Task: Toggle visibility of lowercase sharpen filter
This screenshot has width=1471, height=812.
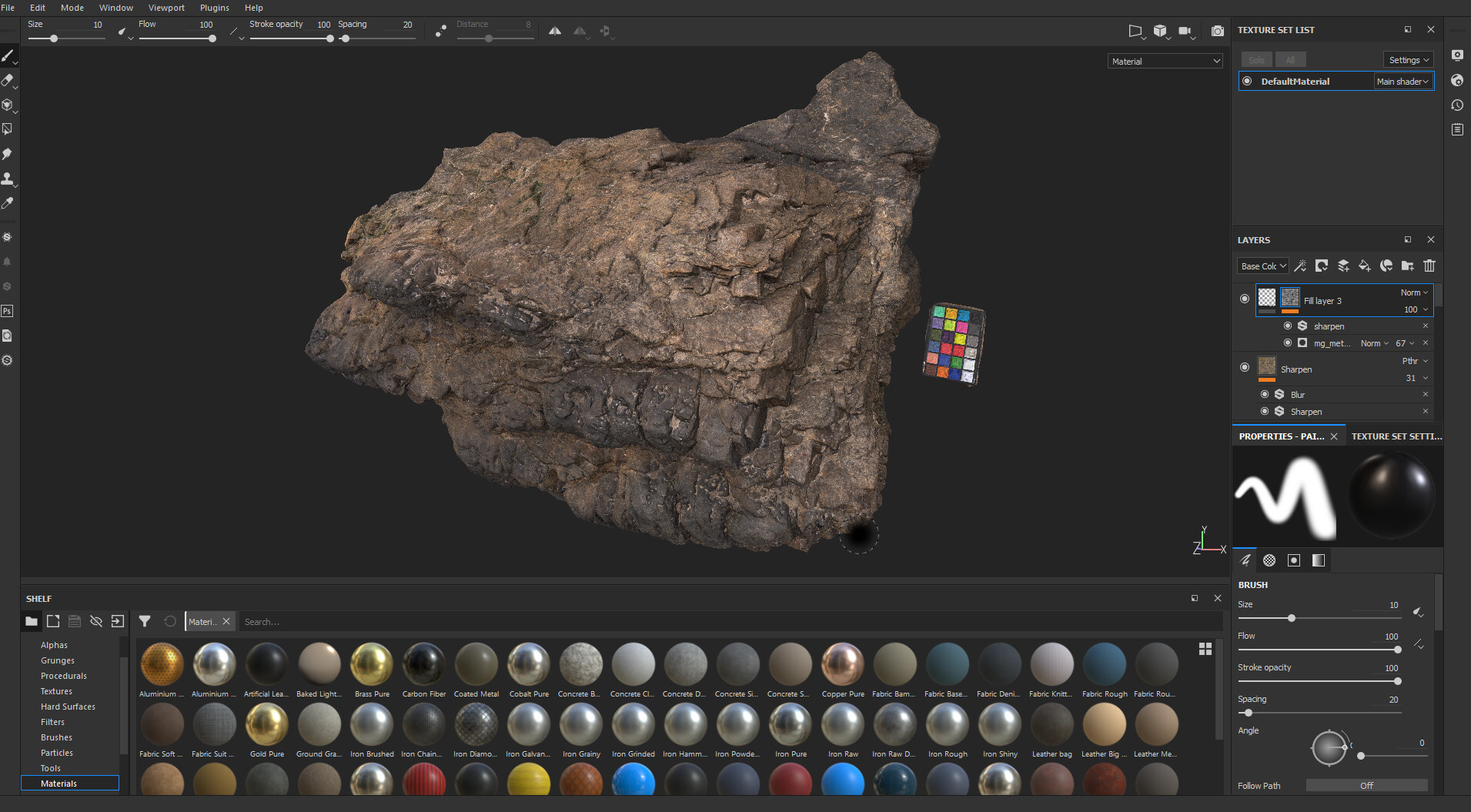Action: coord(1288,326)
